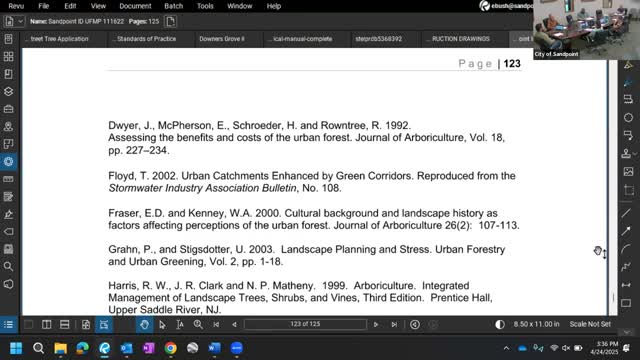Toggle the bottom-left panel list button
Image resolution: width=640 pixels, height=360 pixels.
click(8, 324)
